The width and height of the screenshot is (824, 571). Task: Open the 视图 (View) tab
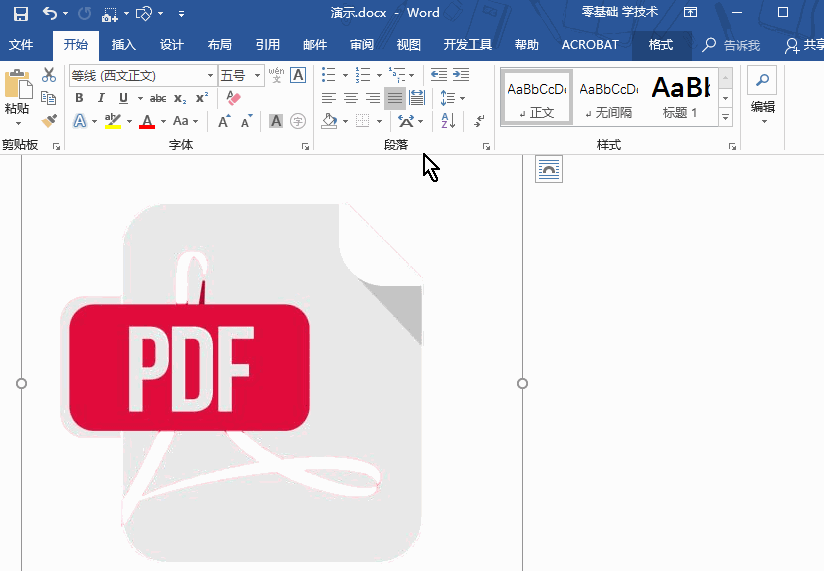coord(408,45)
